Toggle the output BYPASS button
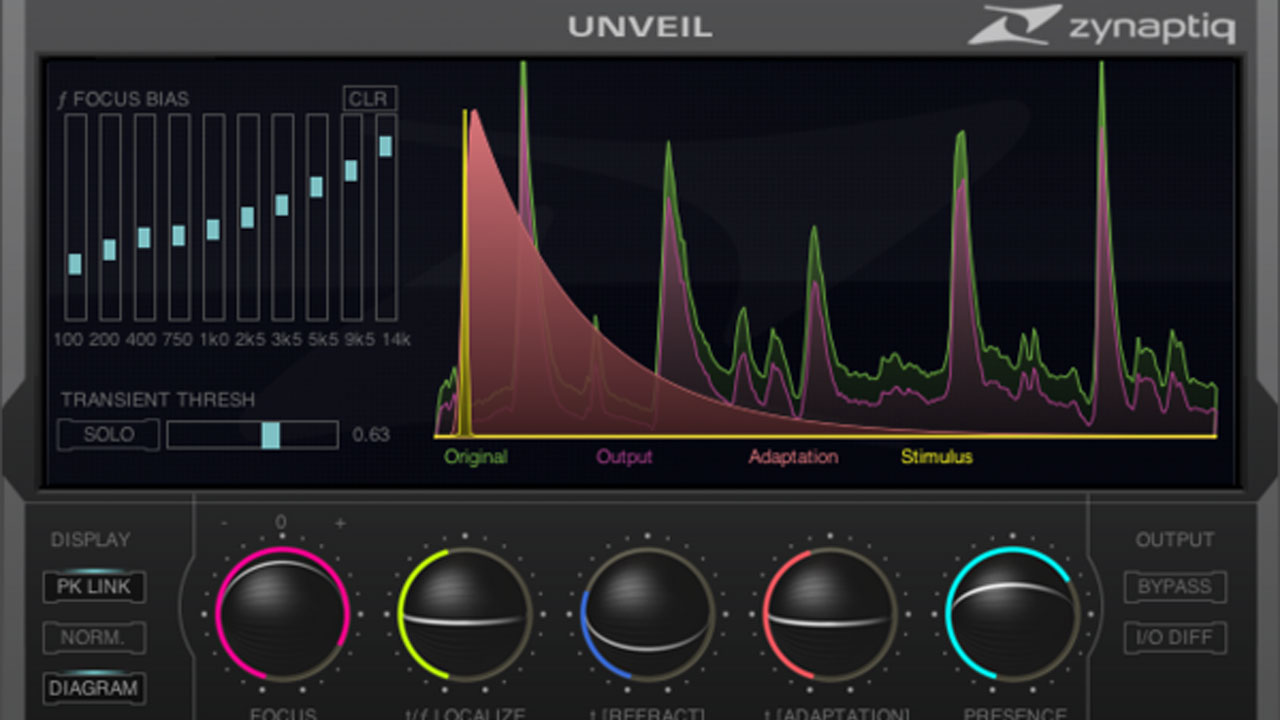This screenshot has width=1280, height=720. pyautogui.click(x=1175, y=587)
